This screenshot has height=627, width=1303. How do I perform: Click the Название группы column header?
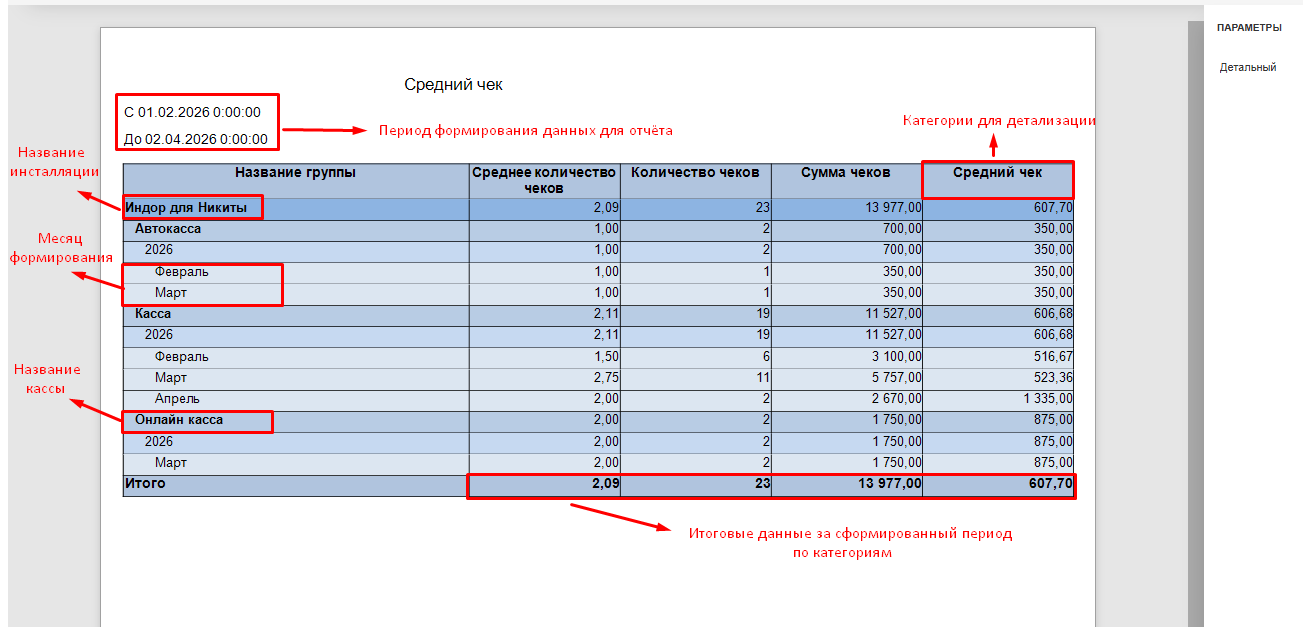[x=295, y=173]
